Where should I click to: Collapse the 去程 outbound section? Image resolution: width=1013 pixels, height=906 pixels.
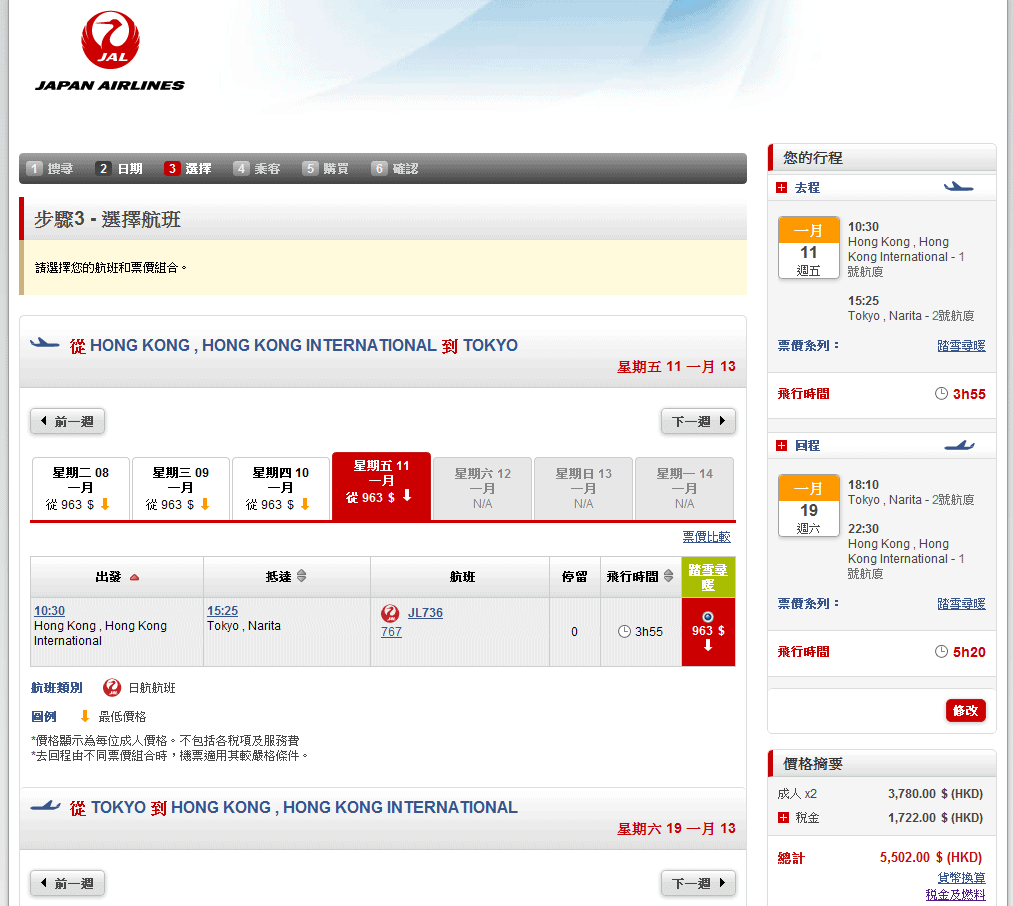click(x=782, y=188)
